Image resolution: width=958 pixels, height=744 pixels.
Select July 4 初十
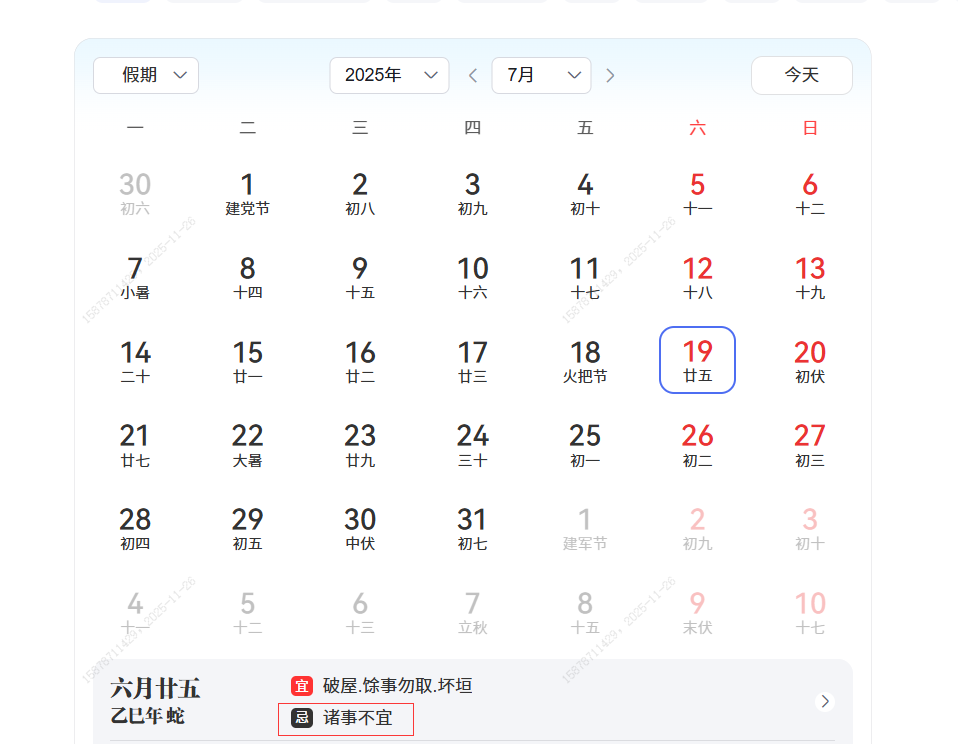click(585, 193)
